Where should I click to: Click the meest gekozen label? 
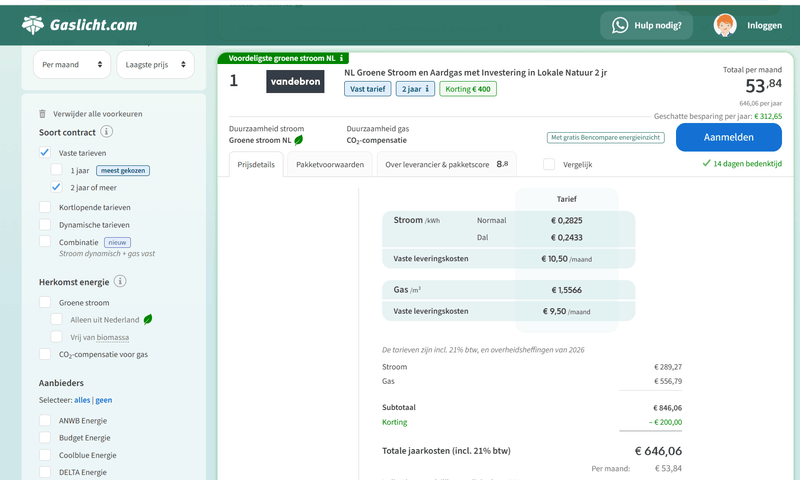[123, 170]
